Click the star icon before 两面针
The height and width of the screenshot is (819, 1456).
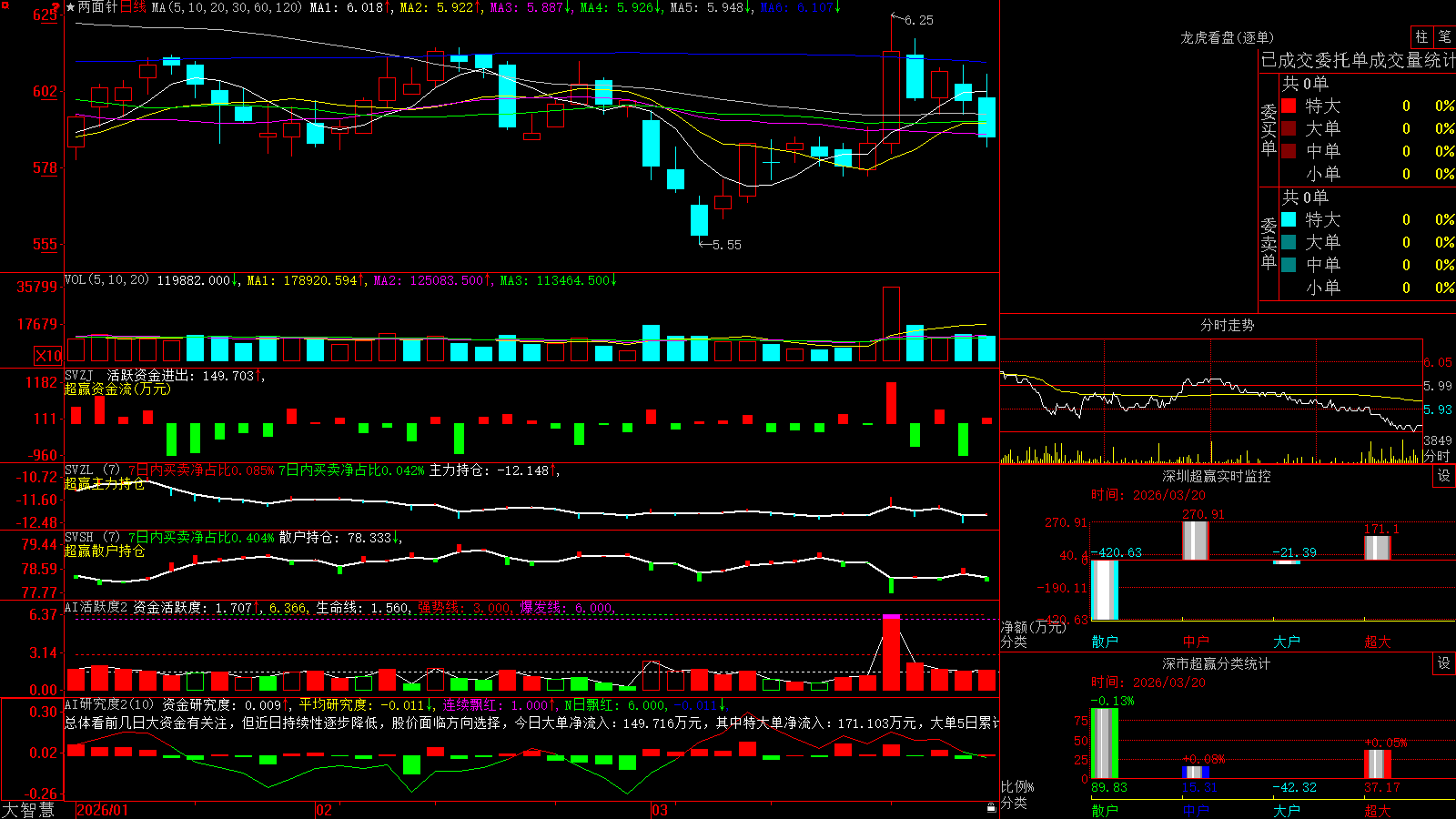pos(70,7)
